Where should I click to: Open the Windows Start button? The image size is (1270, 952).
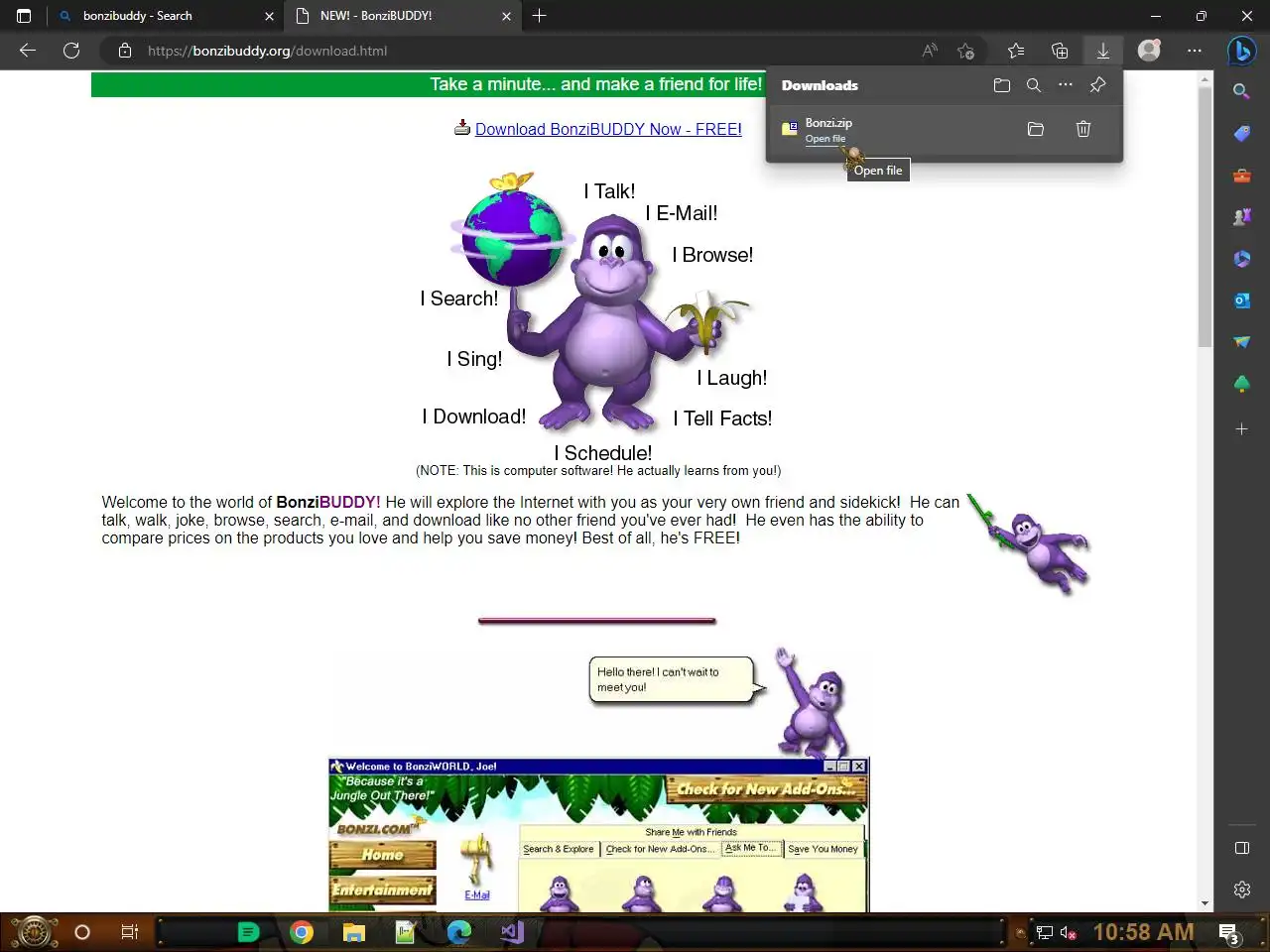34,932
